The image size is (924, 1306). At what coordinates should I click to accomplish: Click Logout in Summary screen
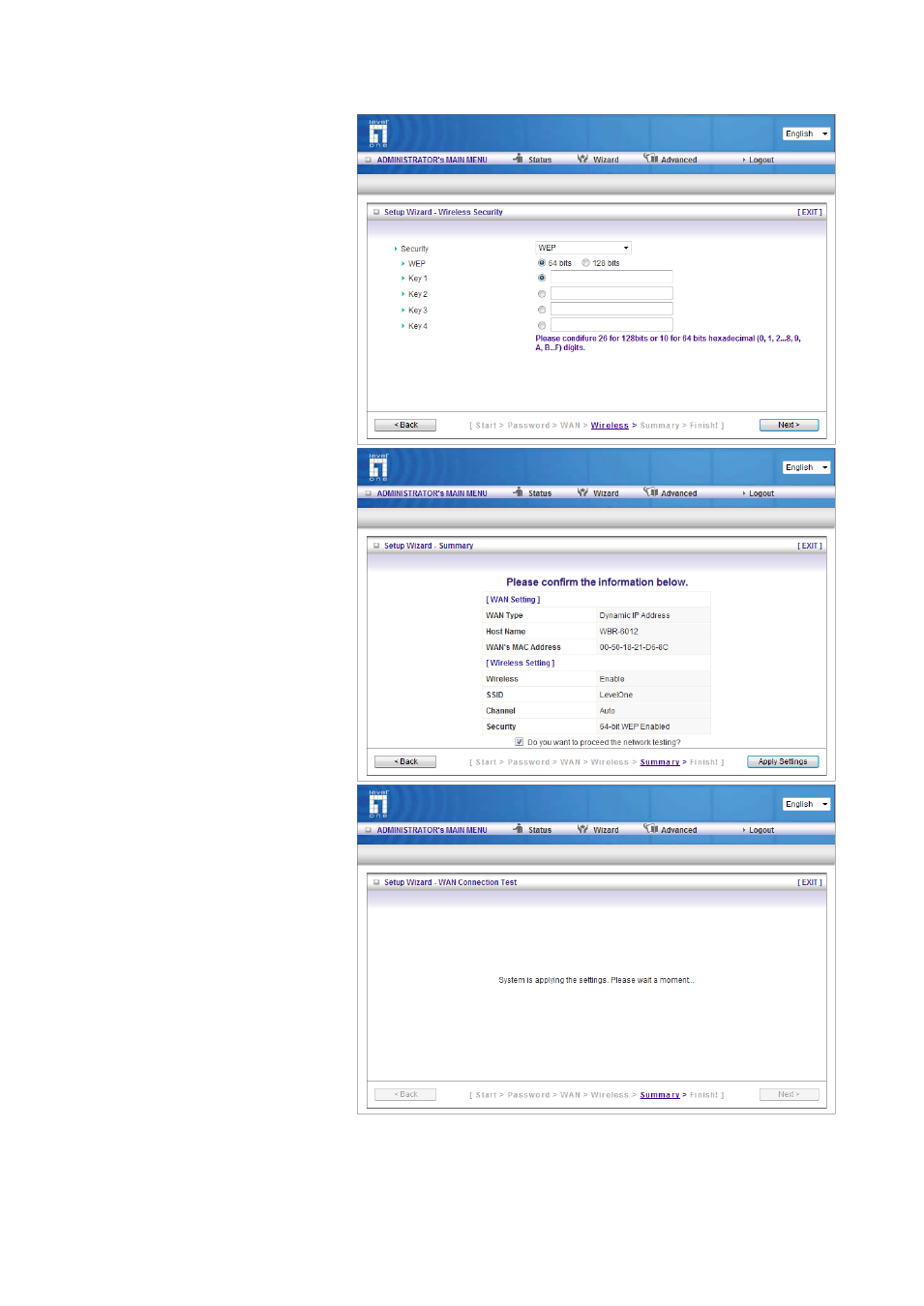[760, 493]
